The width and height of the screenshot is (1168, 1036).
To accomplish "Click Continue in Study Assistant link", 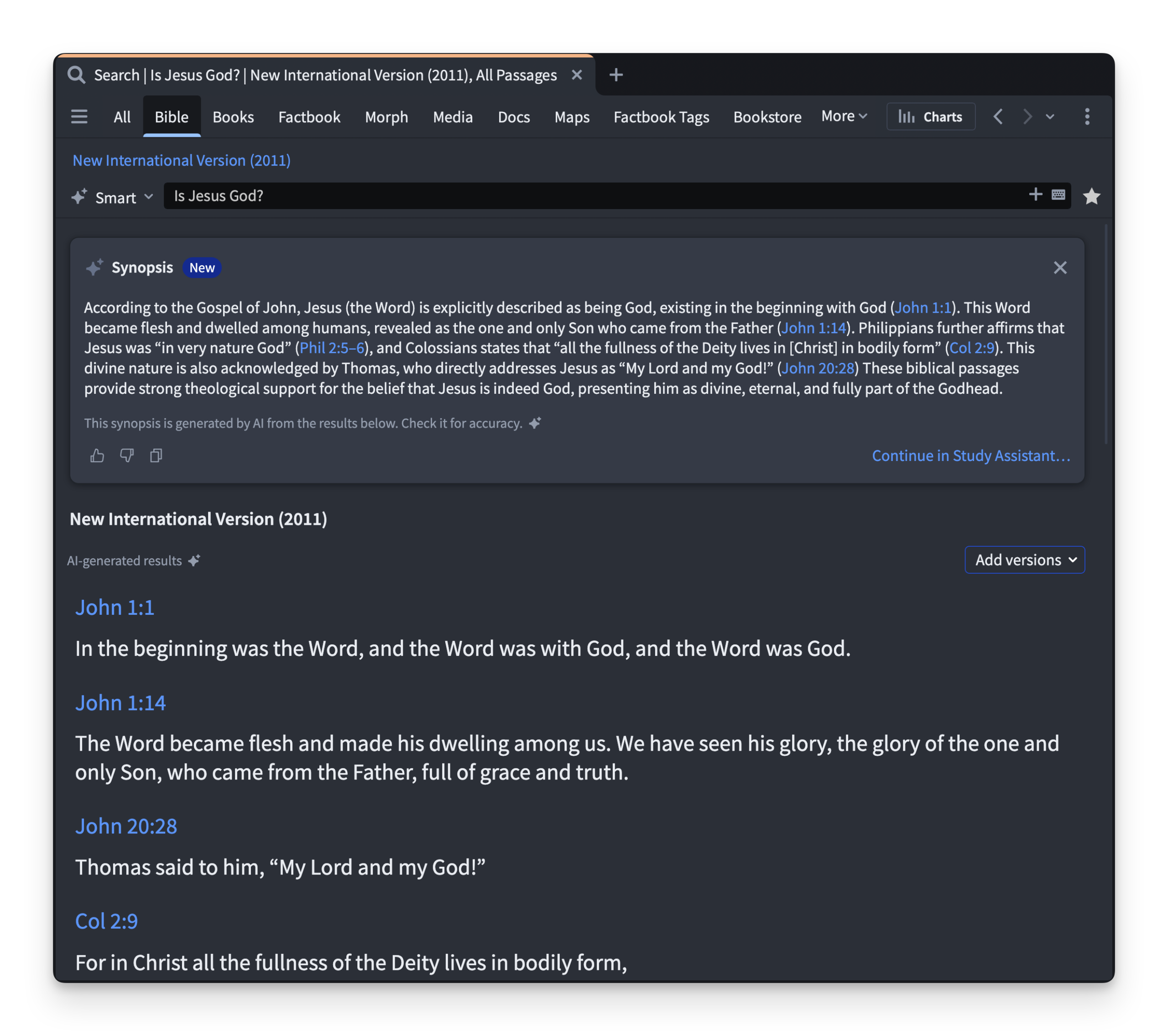I will tap(970, 455).
